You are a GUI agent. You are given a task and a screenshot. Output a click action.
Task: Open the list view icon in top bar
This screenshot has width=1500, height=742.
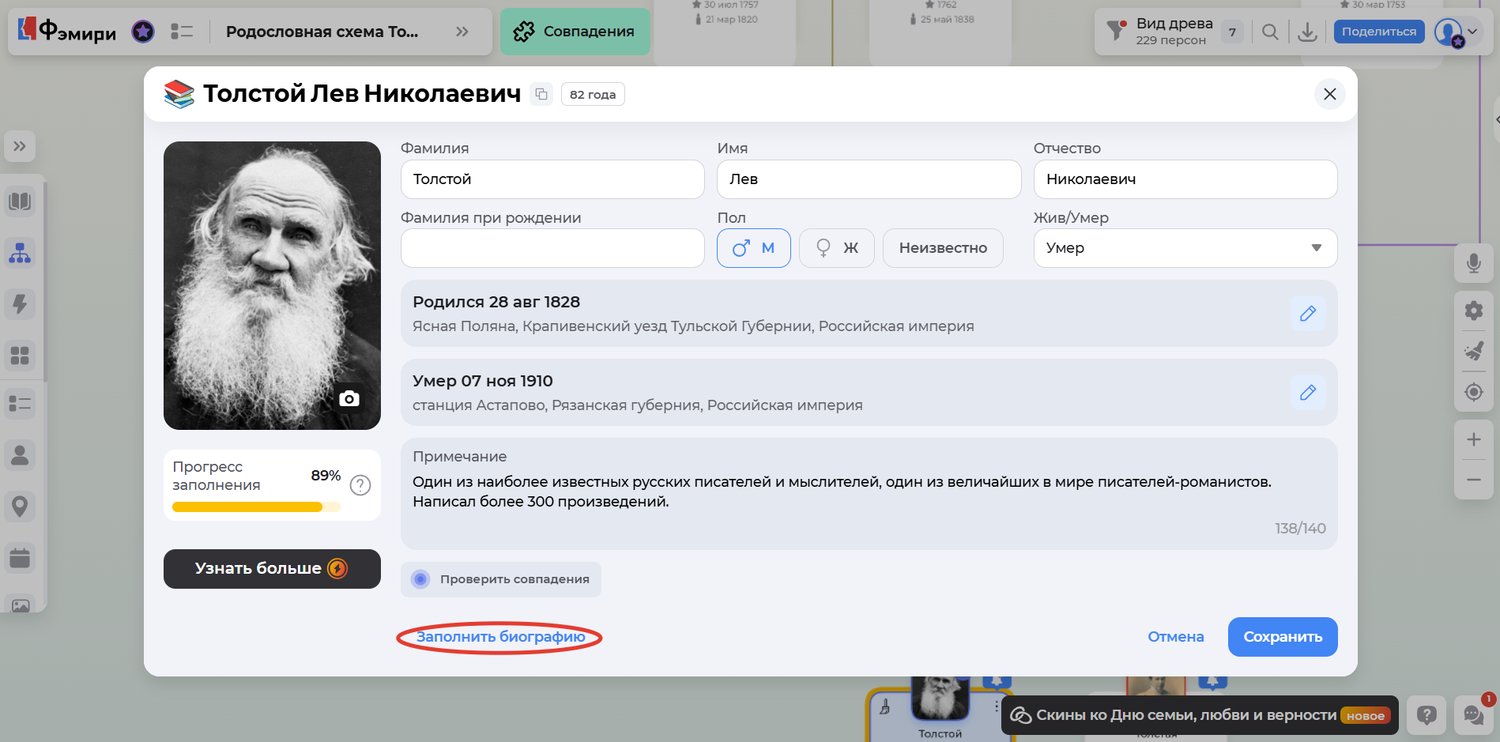tap(181, 32)
